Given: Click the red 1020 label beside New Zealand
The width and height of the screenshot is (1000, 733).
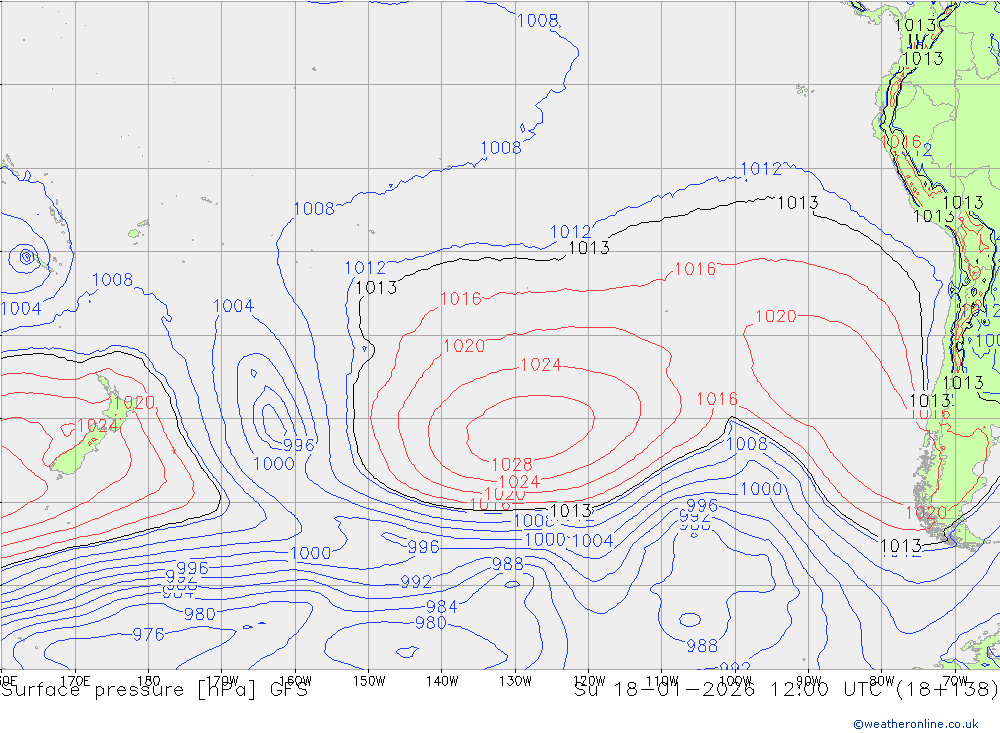Looking at the screenshot, I should (135, 403).
